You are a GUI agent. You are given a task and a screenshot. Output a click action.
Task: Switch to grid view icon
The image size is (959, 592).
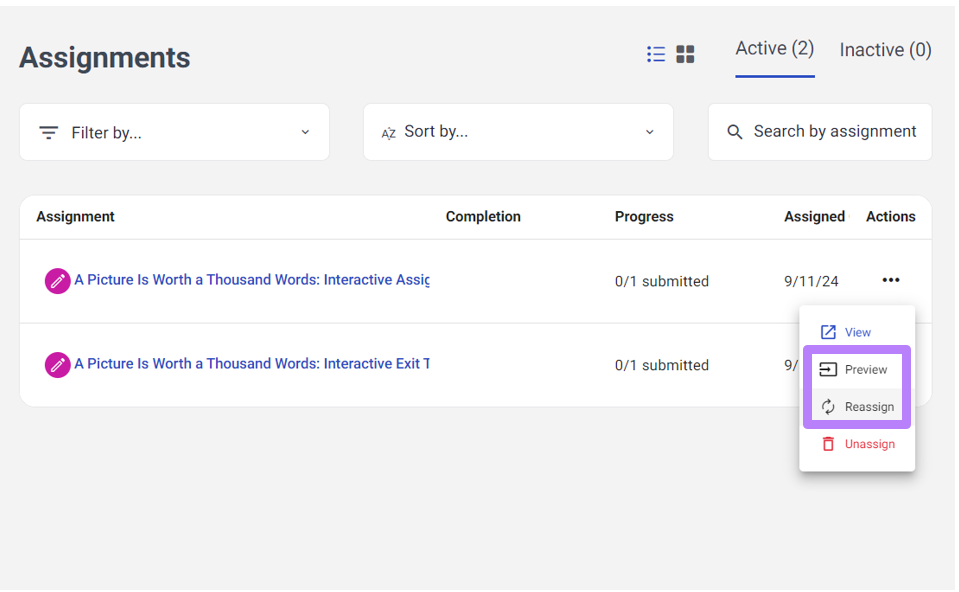(685, 54)
